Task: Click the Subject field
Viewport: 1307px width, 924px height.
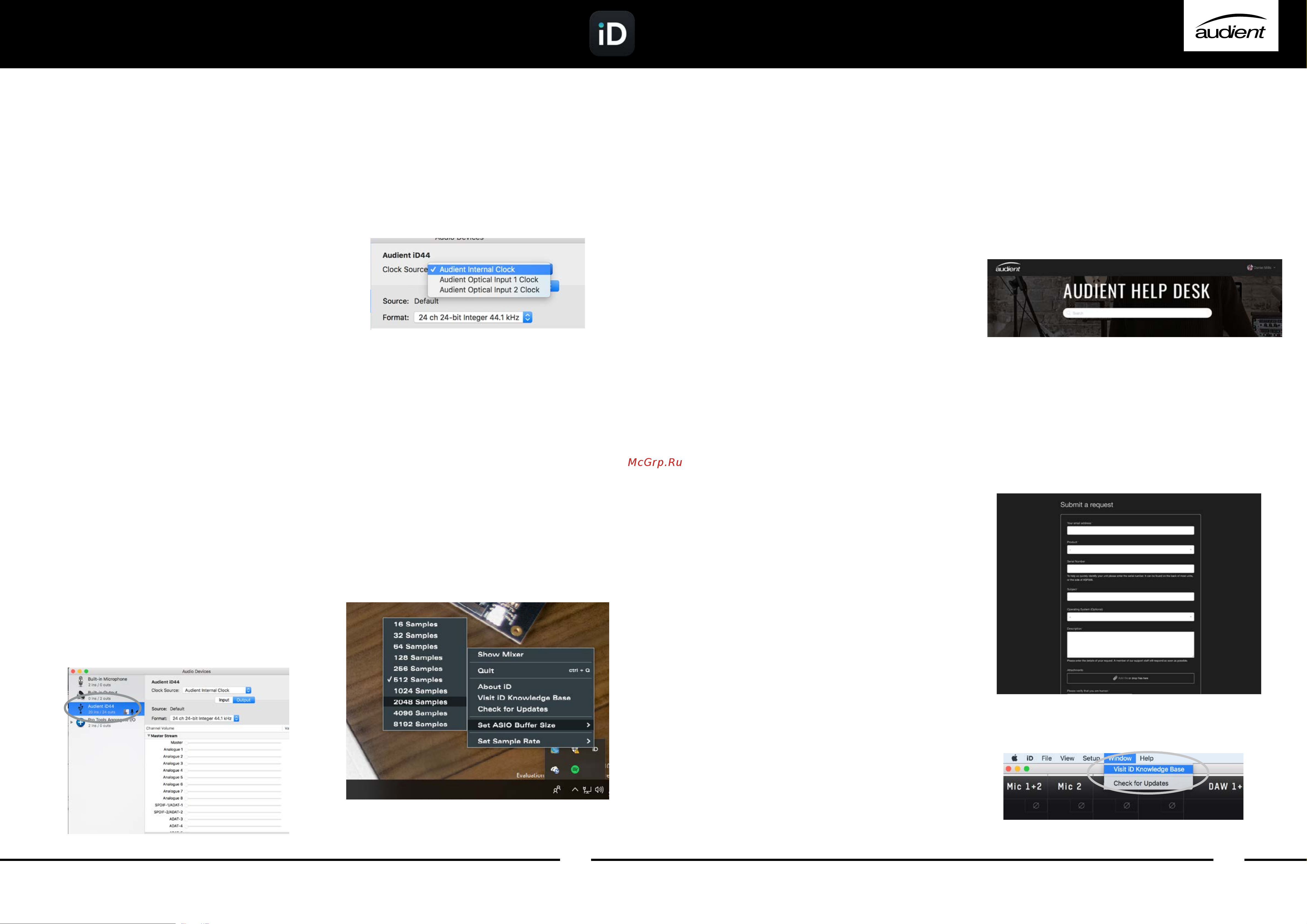Action: [x=1130, y=596]
